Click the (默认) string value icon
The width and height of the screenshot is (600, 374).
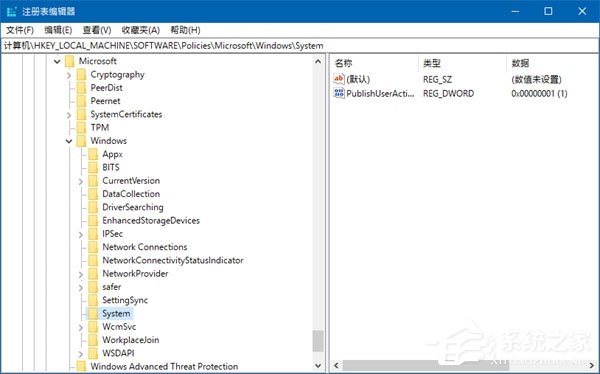click(339, 79)
